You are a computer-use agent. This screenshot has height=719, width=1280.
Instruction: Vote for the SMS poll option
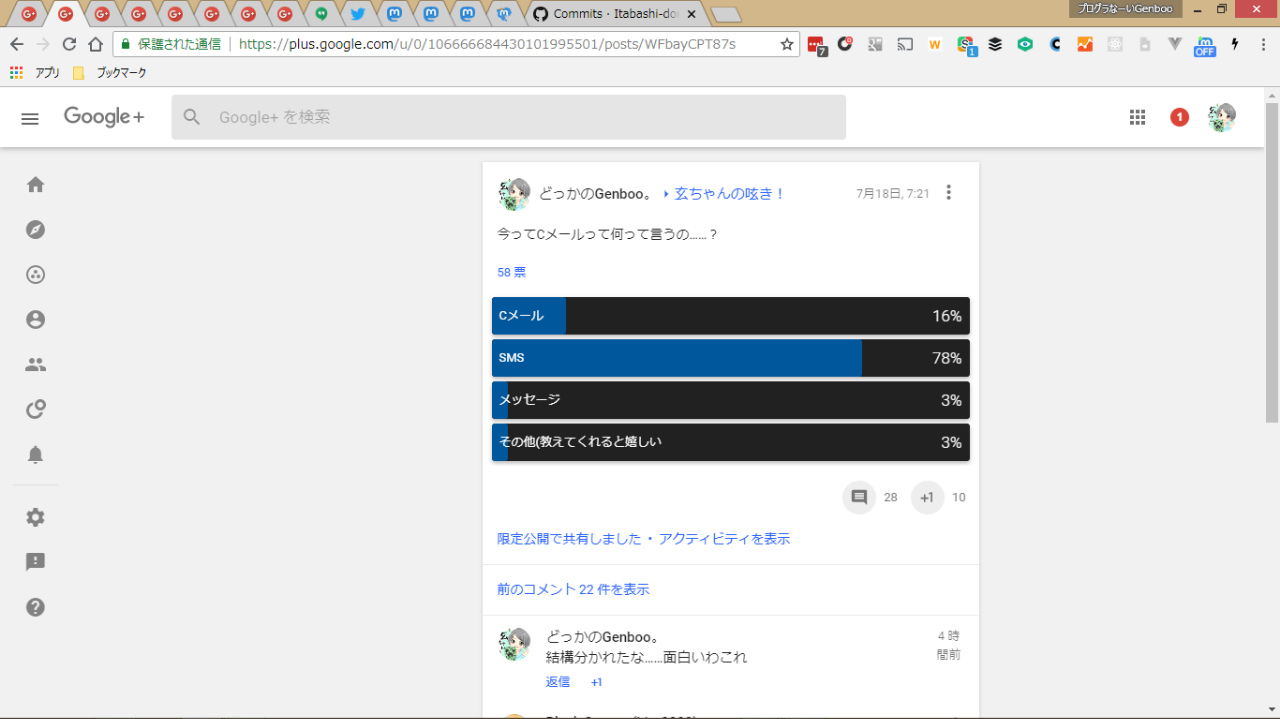coord(730,358)
